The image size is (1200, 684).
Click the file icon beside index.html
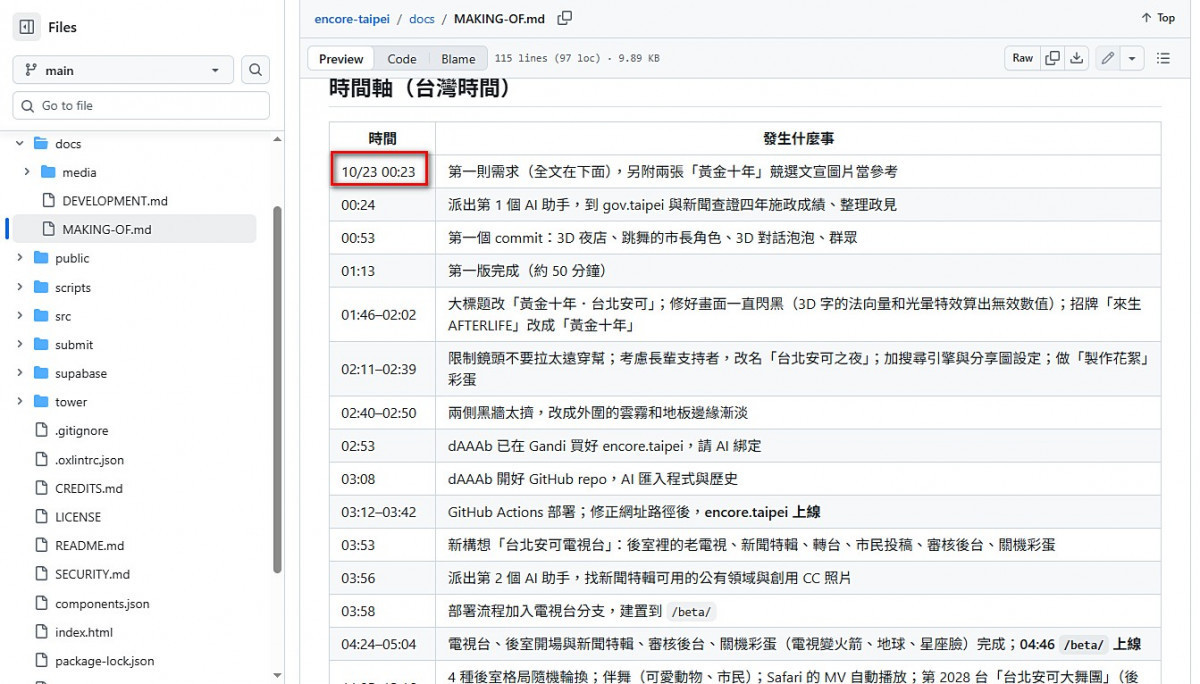pyautogui.click(x=41, y=632)
